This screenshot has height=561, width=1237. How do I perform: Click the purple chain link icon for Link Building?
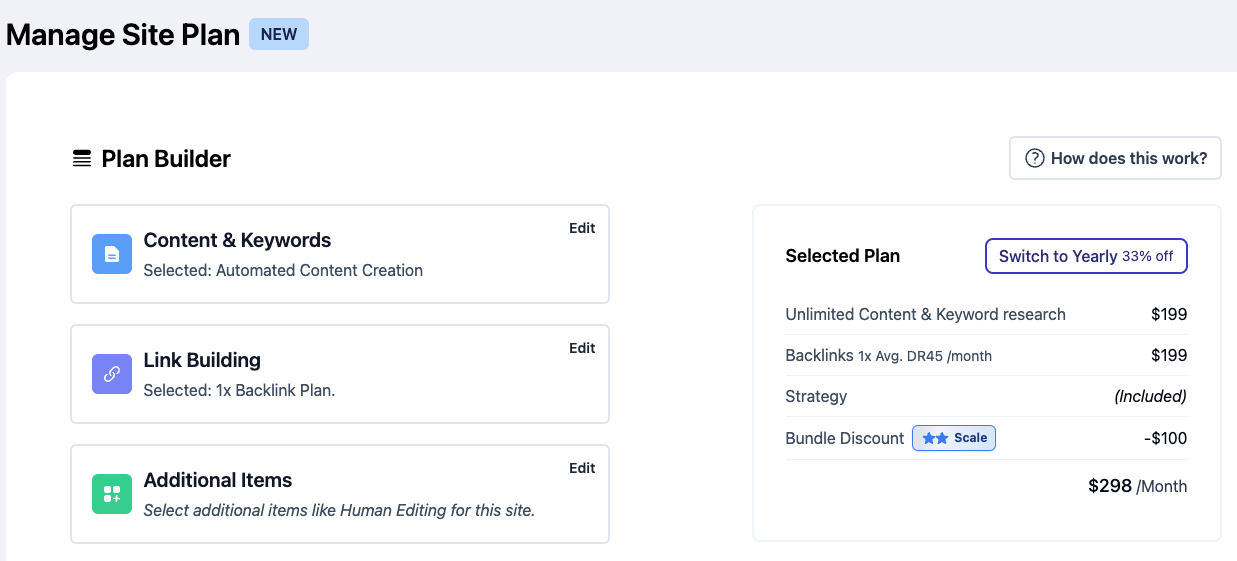coord(112,374)
